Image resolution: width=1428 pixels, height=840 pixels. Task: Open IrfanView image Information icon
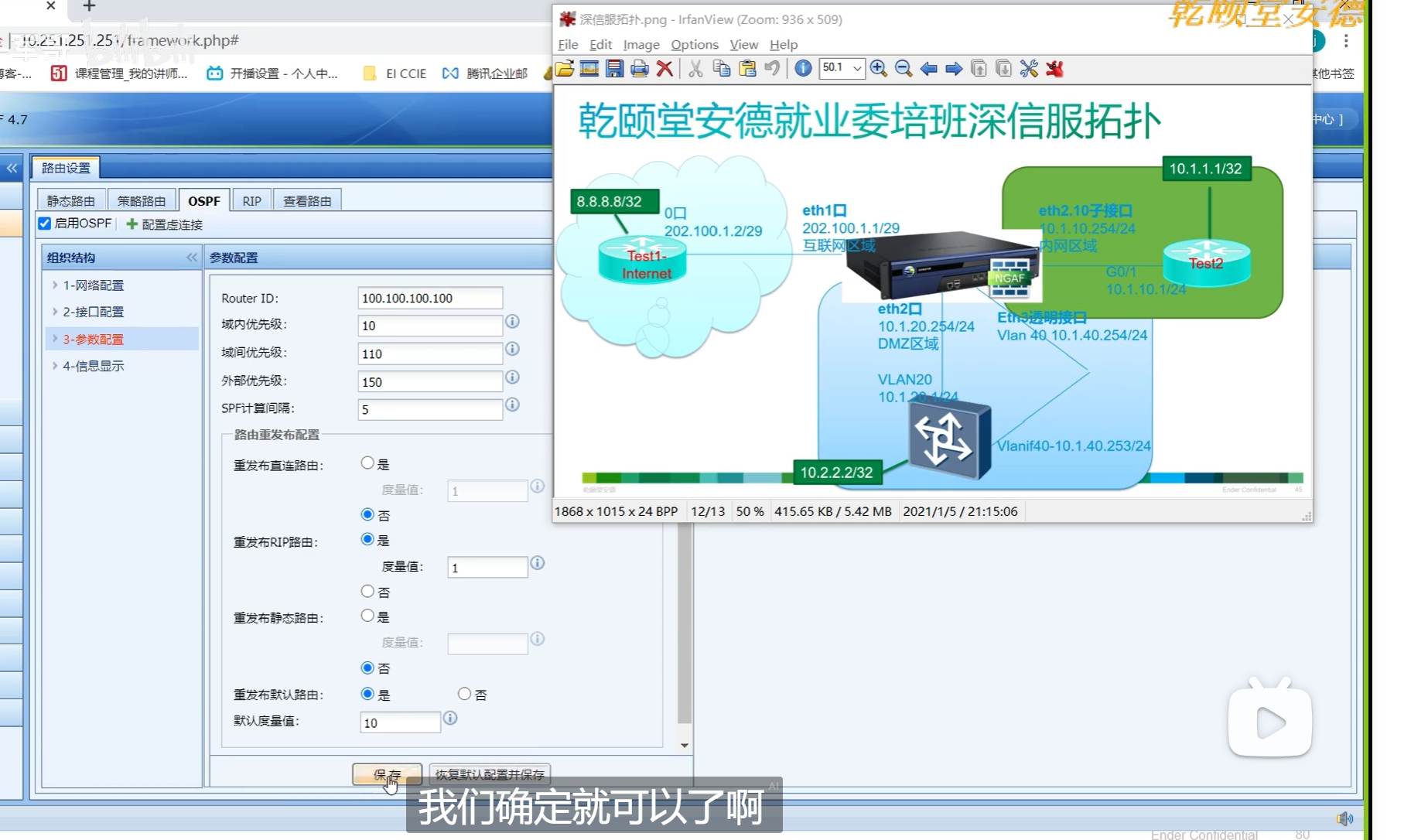pyautogui.click(x=803, y=69)
